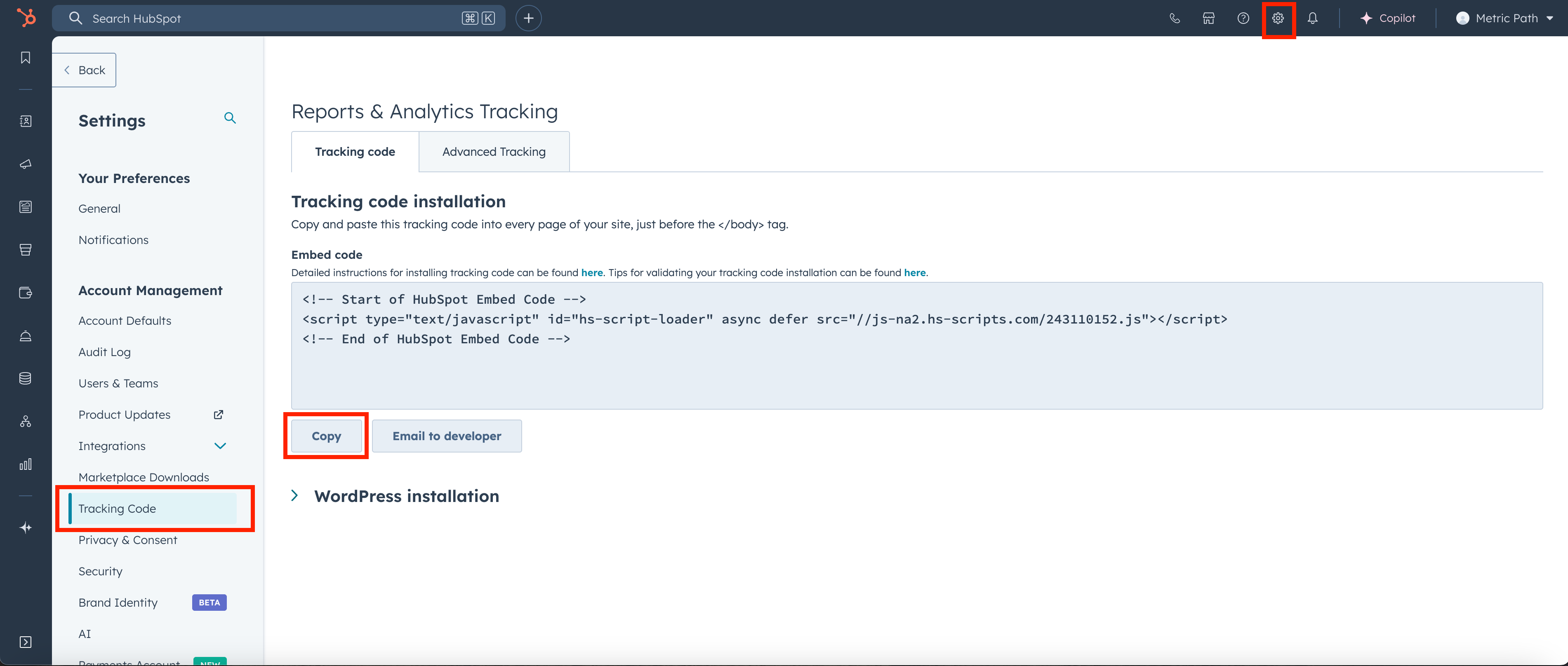1568x666 pixels.
Task: Click inside the embed code text box
Action: [x=917, y=345]
